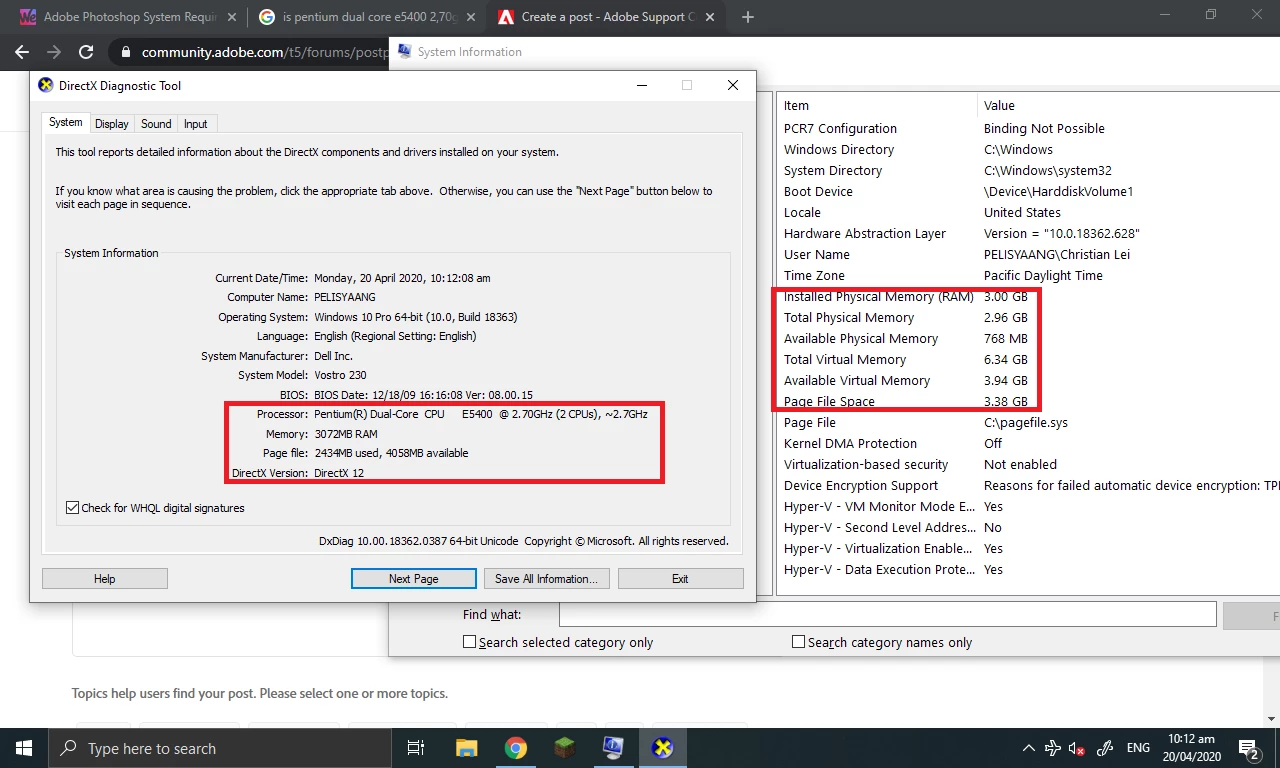Select Installed Physical Memory (RAM) row

1029,296
